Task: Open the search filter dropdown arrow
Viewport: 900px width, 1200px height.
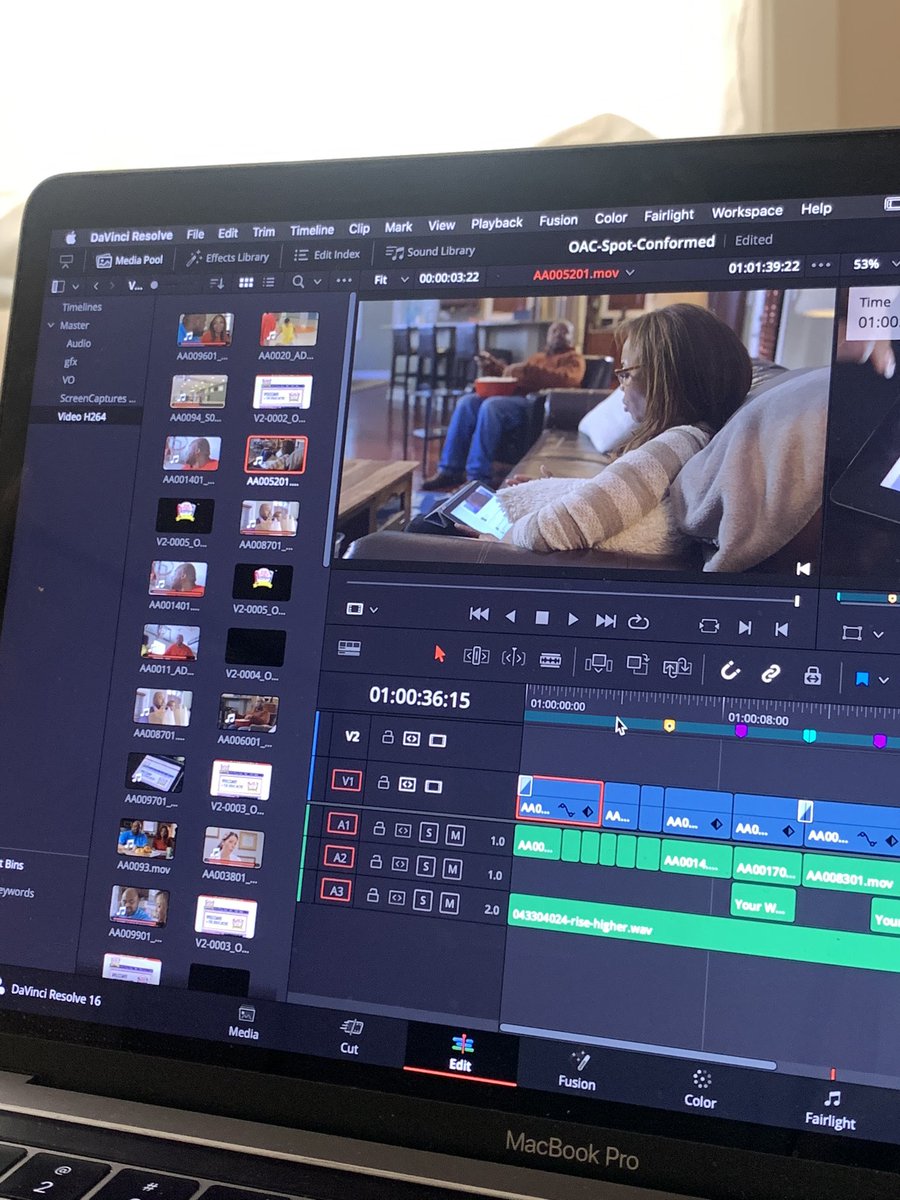Action: point(315,284)
